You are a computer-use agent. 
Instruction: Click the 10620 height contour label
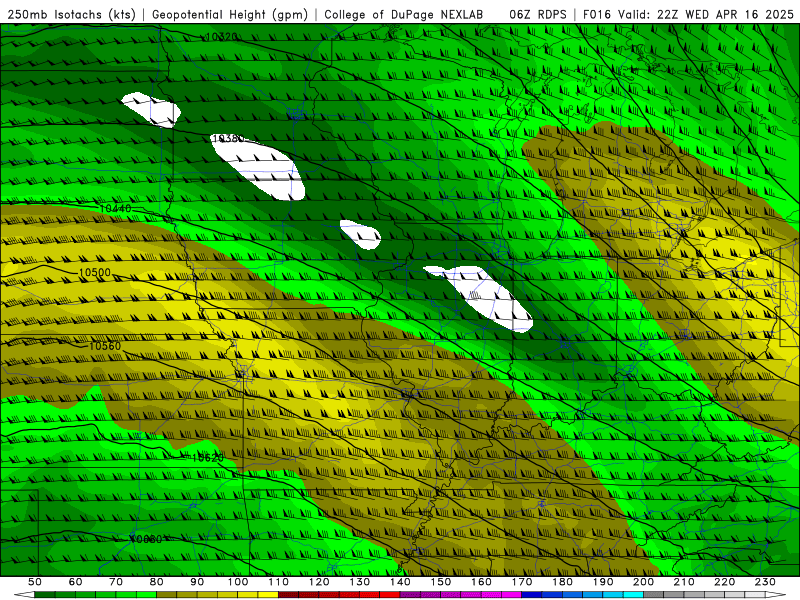[208, 458]
